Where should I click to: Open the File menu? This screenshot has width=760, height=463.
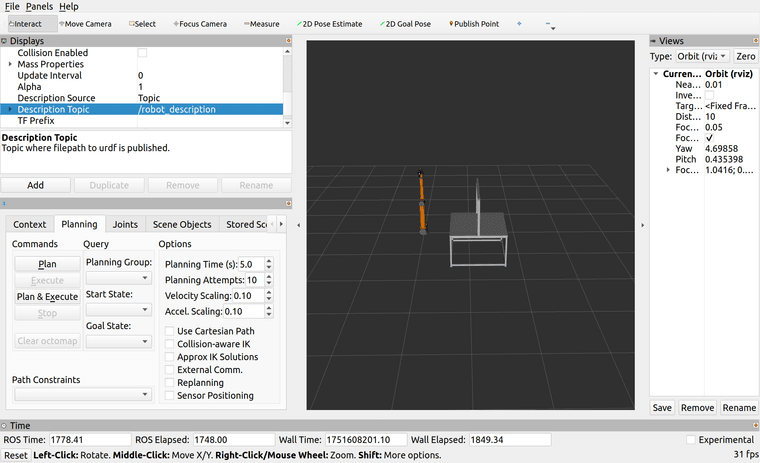pos(12,6)
